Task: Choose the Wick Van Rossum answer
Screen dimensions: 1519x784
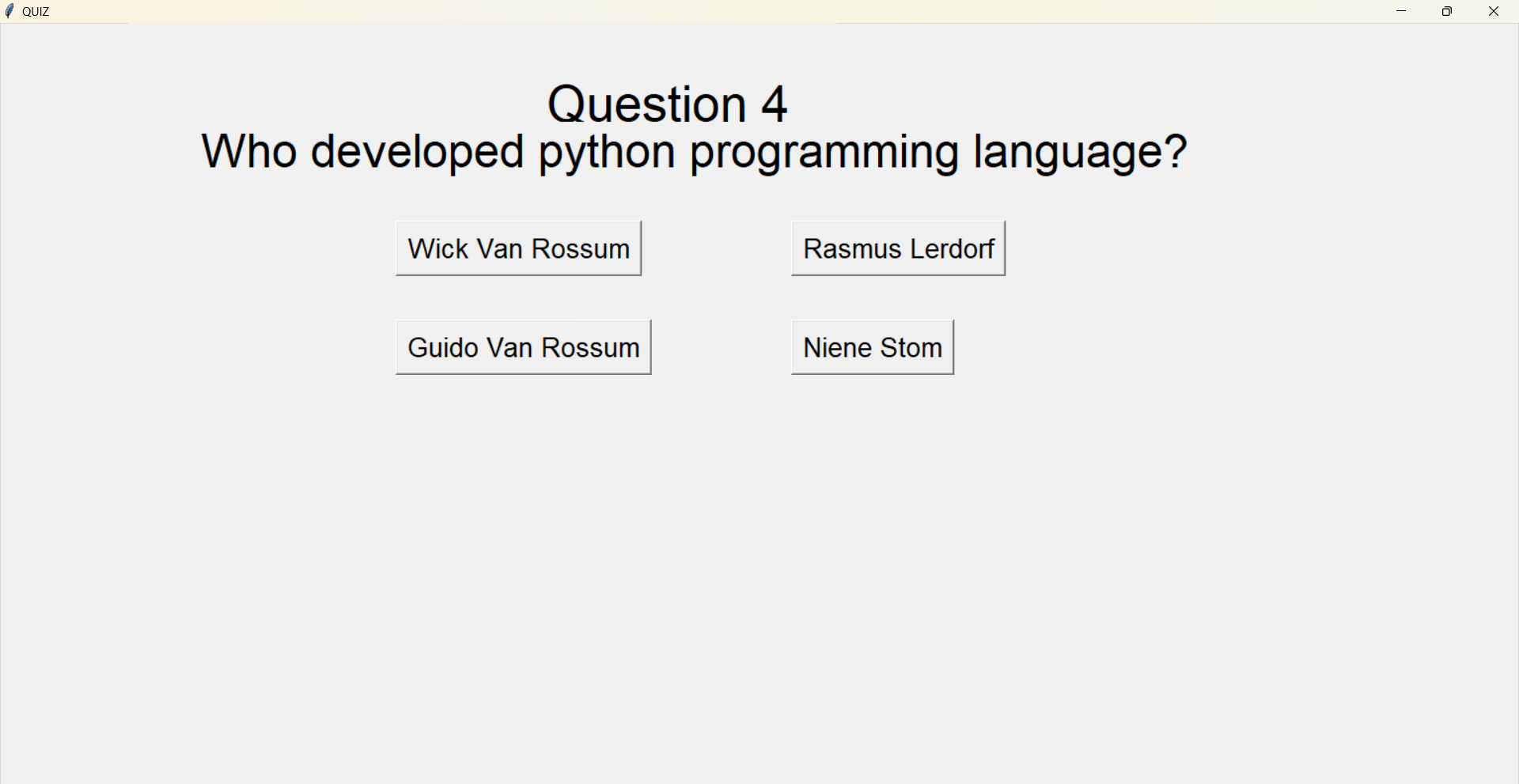Action: (518, 248)
